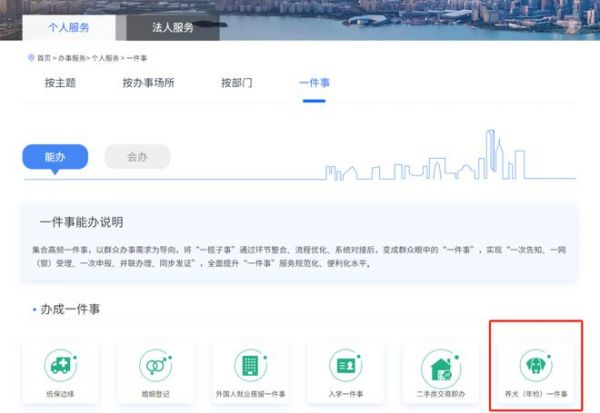Click the 一件事能办说明 heading
The height and width of the screenshot is (413, 600).
pos(87,222)
